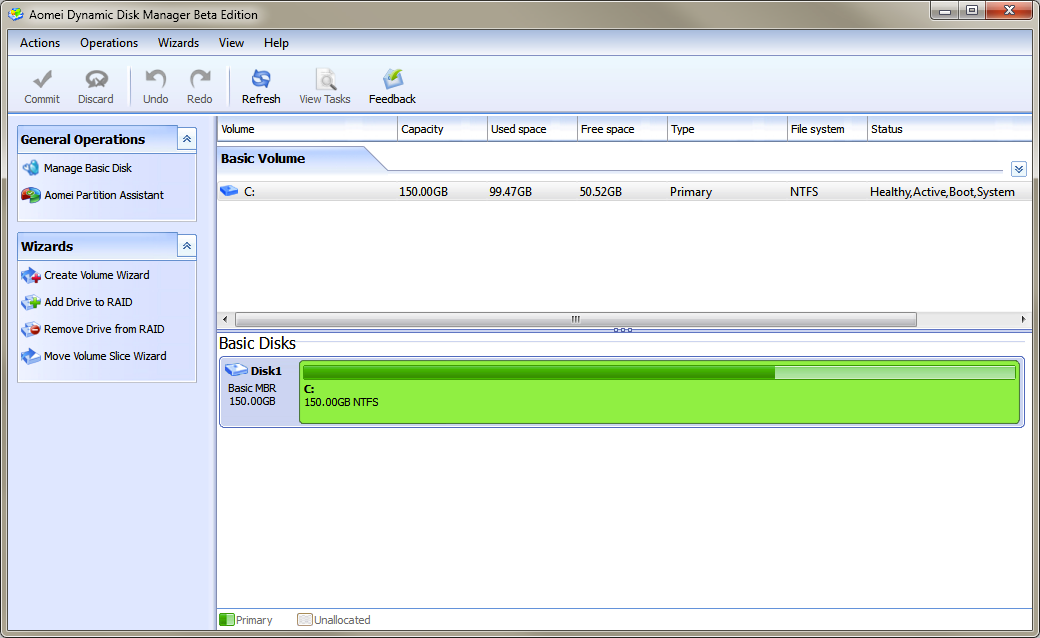Sort by Type column header
This screenshot has width=1040, height=638.
pos(727,129)
